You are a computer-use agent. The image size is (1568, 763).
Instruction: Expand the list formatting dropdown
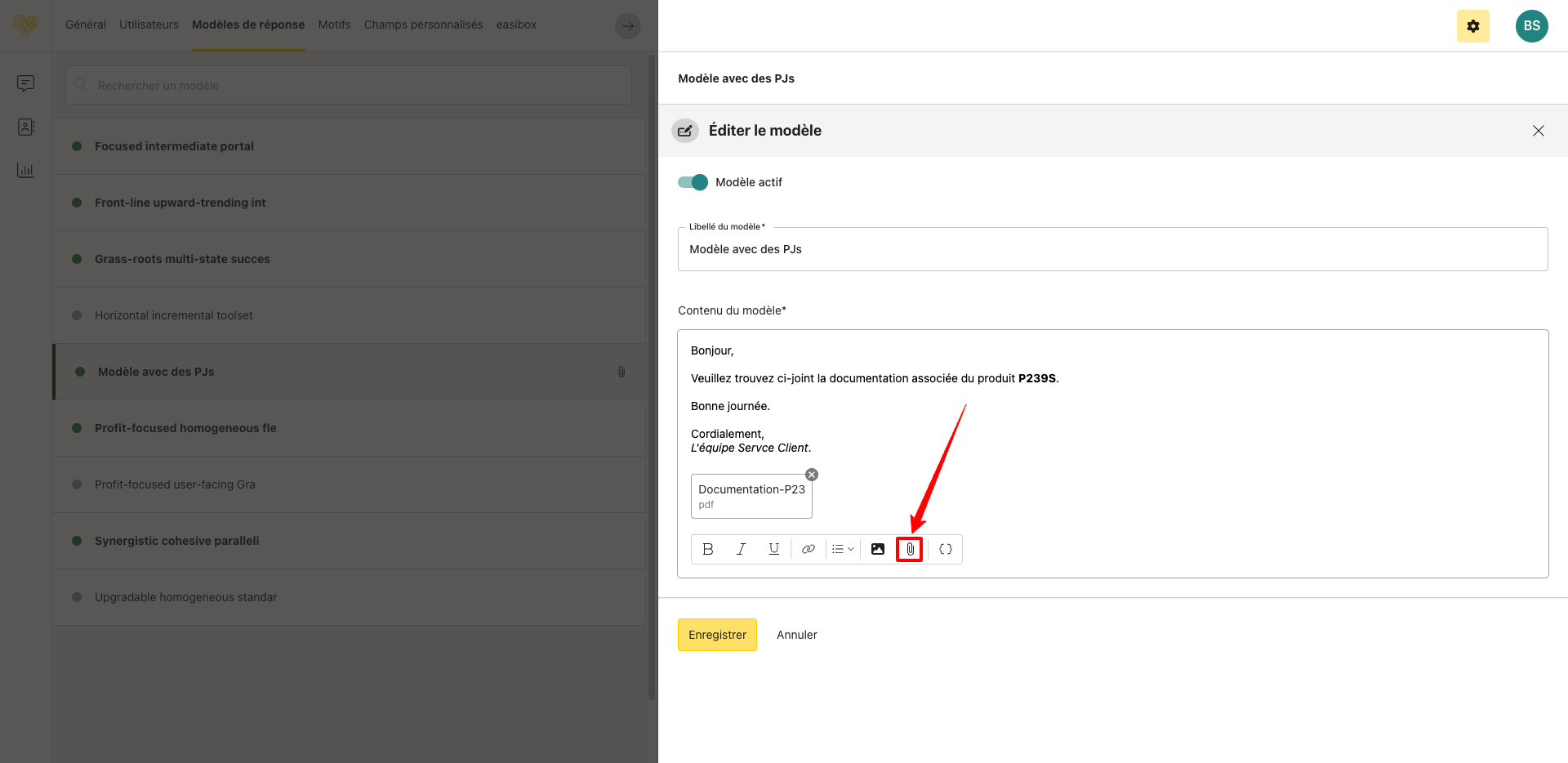pyautogui.click(x=842, y=549)
